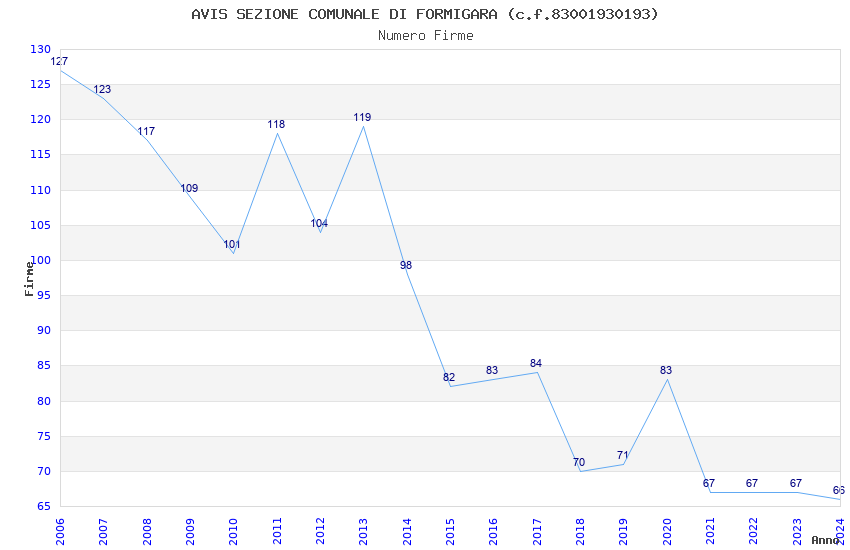Click the 80 y-axis tick value
The width and height of the screenshot is (850, 550).
click(44, 402)
